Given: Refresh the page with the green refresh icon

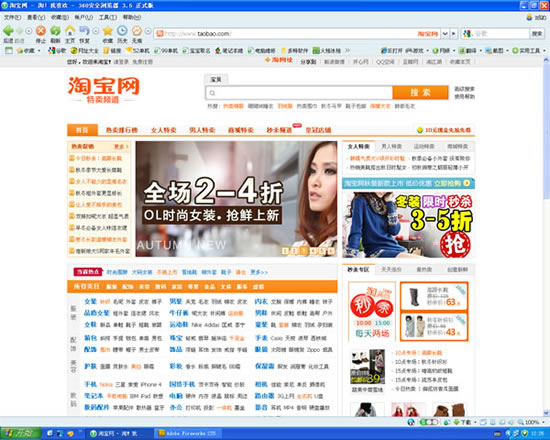Looking at the screenshot, I should 55,31.
